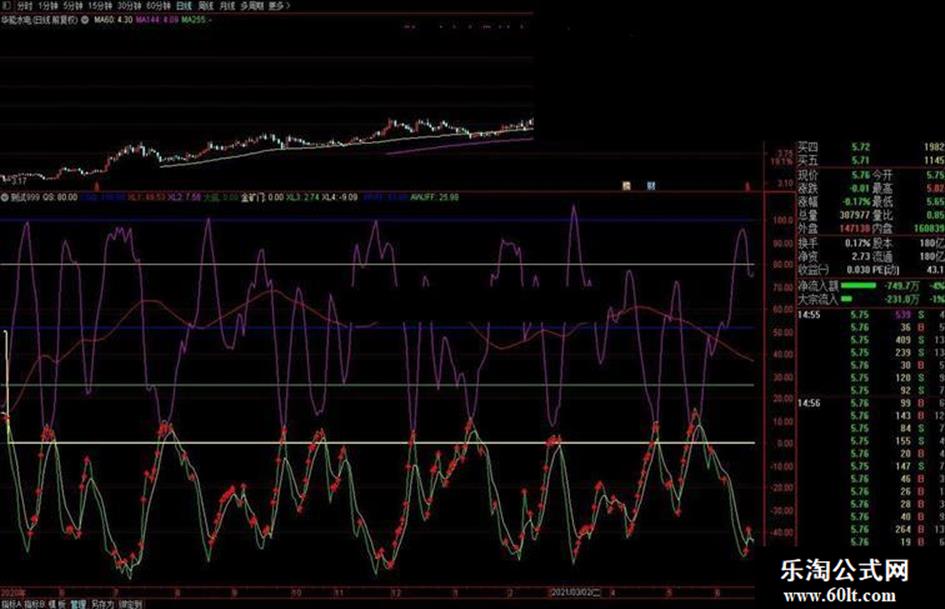Click the 买四 order book row
The height and width of the screenshot is (609, 945).
point(871,147)
